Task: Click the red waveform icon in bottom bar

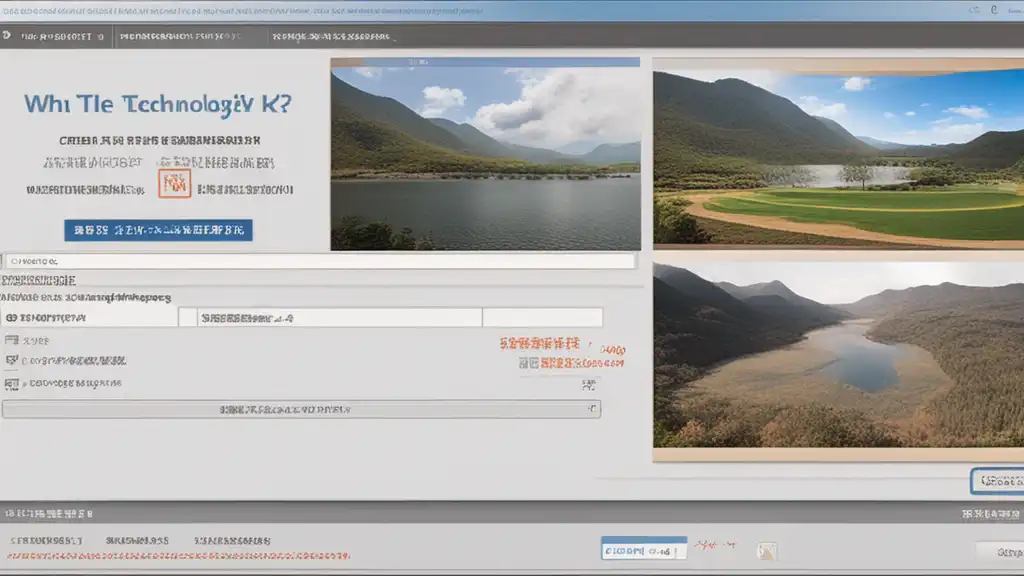Action: (x=715, y=545)
